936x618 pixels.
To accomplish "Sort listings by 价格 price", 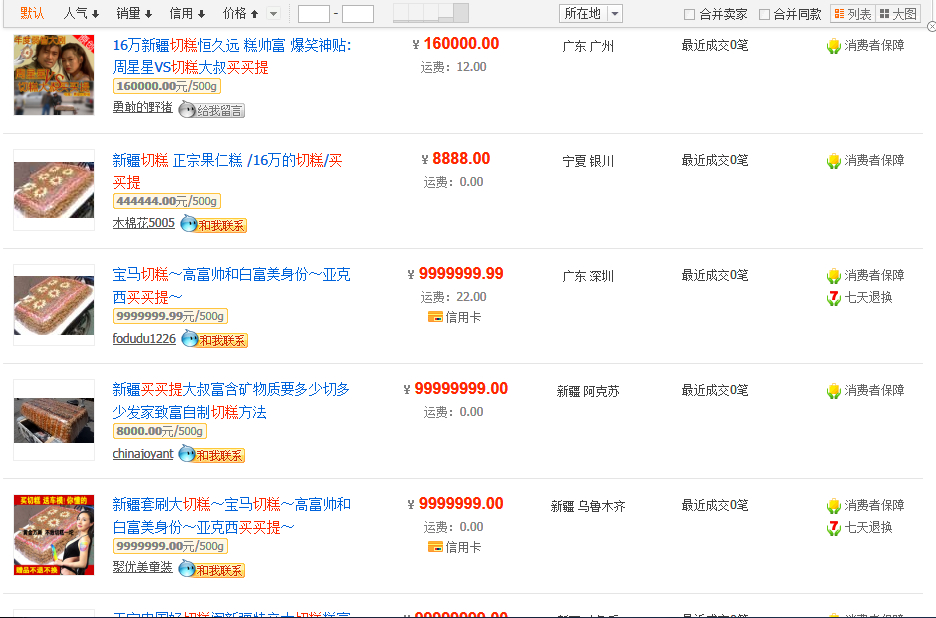I will tap(240, 13).
